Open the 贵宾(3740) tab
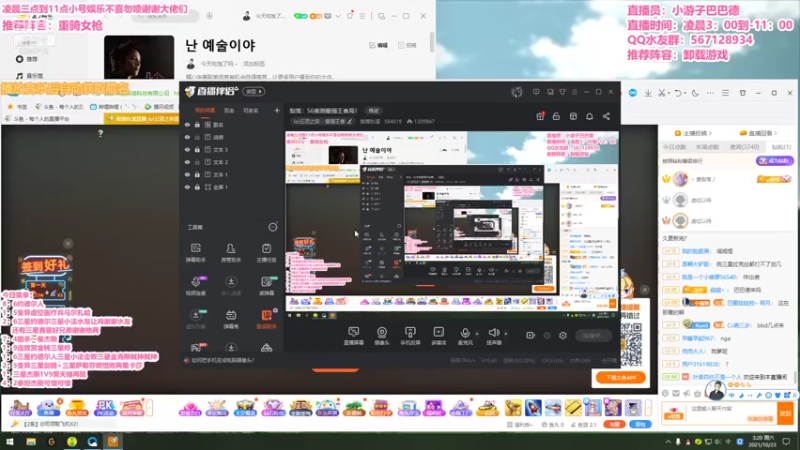Viewport: 800px width, 450px height. 744,147
